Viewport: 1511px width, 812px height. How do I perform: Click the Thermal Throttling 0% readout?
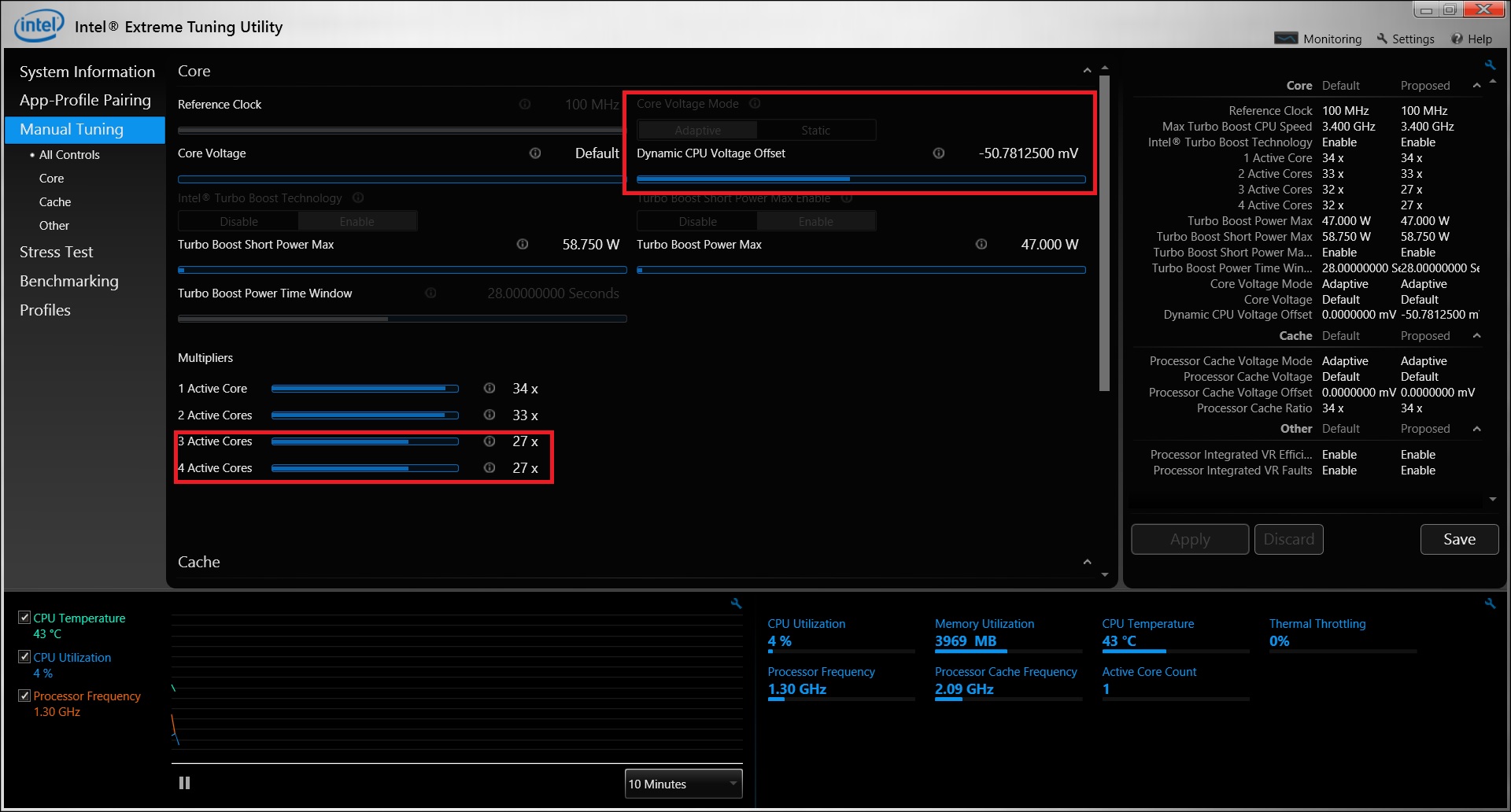click(1279, 641)
